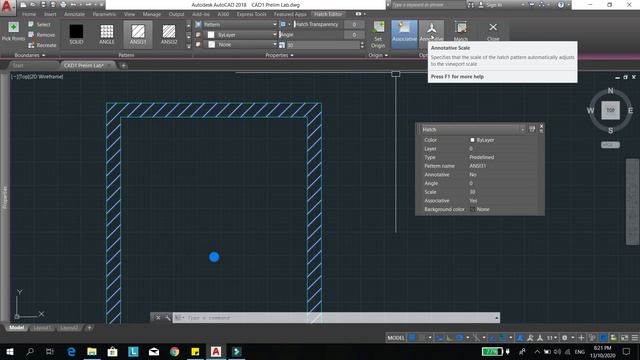
Task: Click the Hatch Transparency value field
Action: (x=354, y=24)
